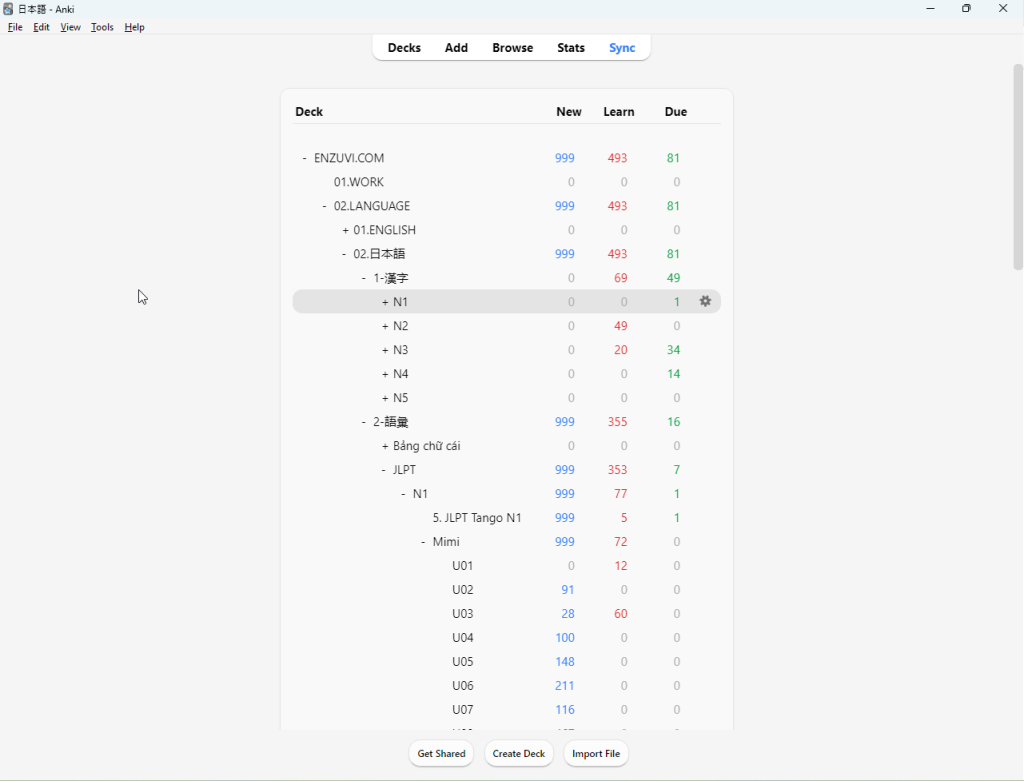Click the Import File button
1024x781 pixels.
(x=596, y=754)
